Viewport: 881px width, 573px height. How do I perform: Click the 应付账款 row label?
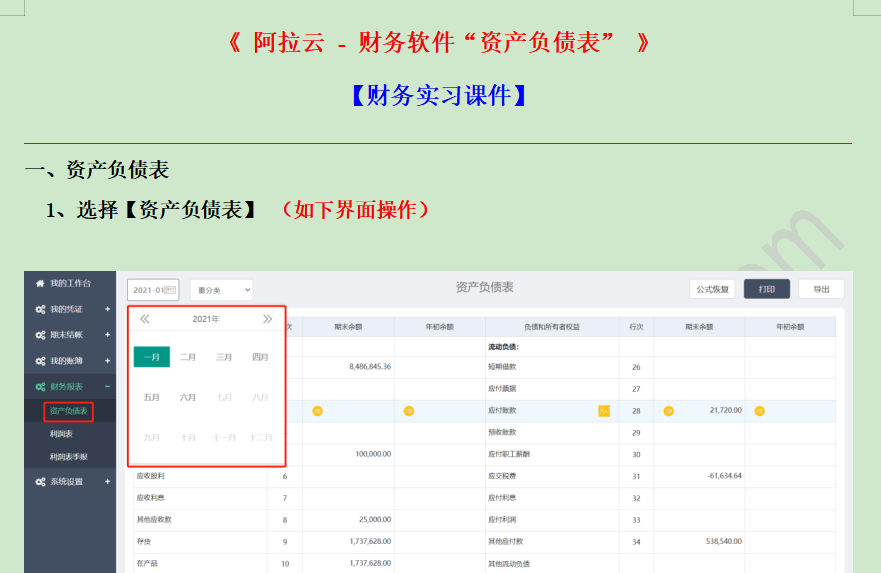[502, 411]
